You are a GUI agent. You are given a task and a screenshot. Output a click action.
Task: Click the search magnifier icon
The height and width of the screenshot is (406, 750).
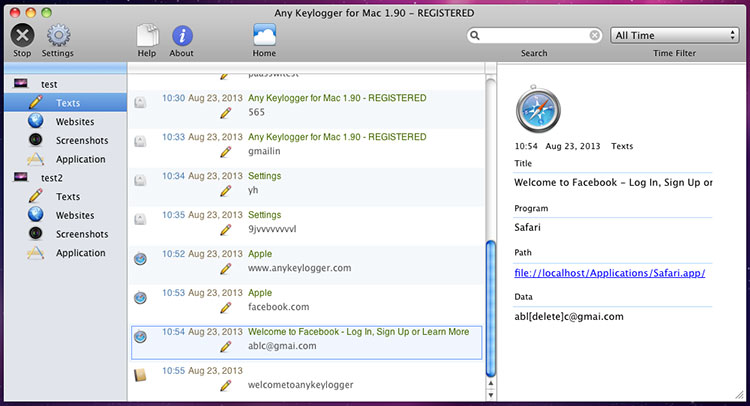[474, 35]
